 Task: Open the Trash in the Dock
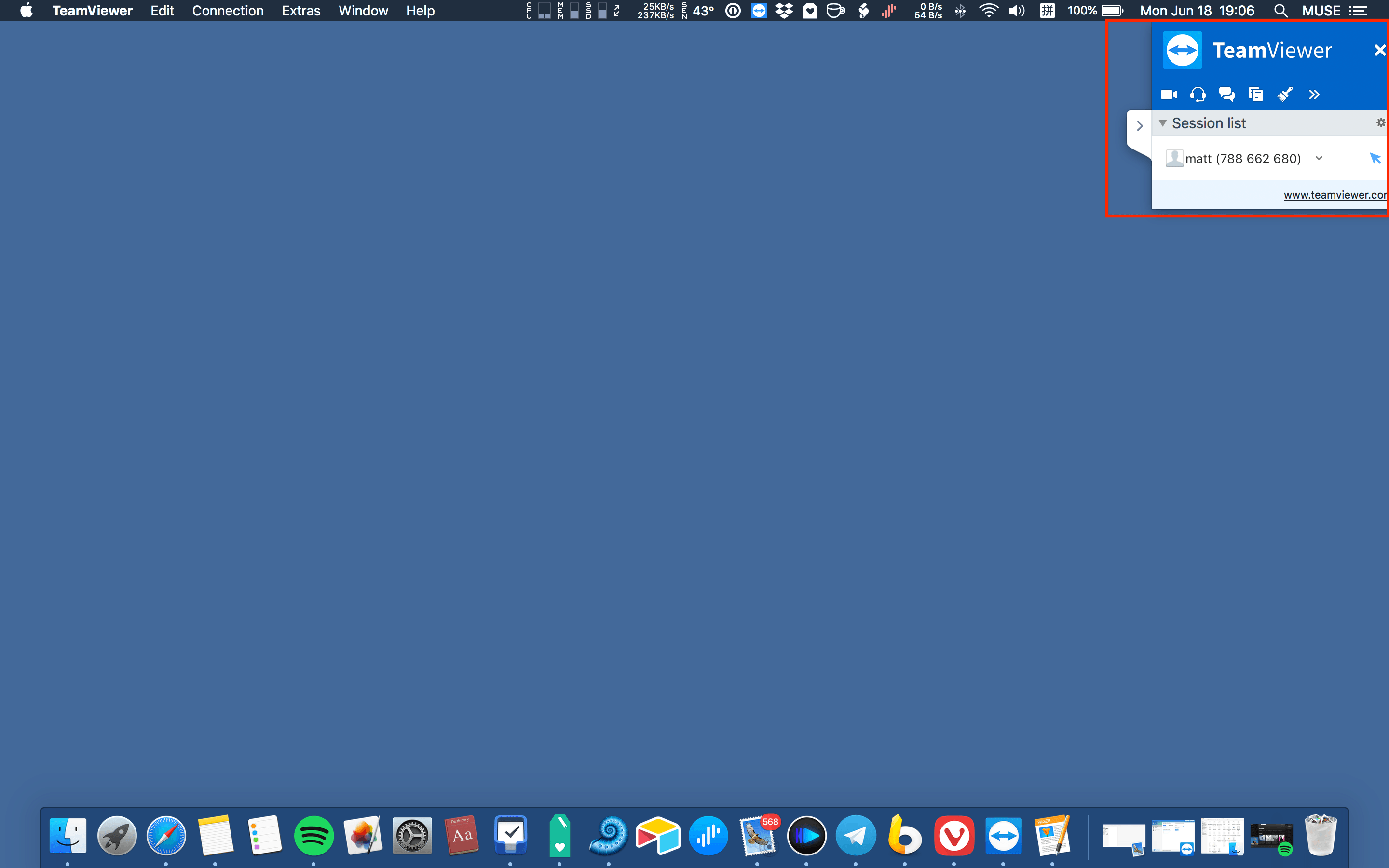1321,835
